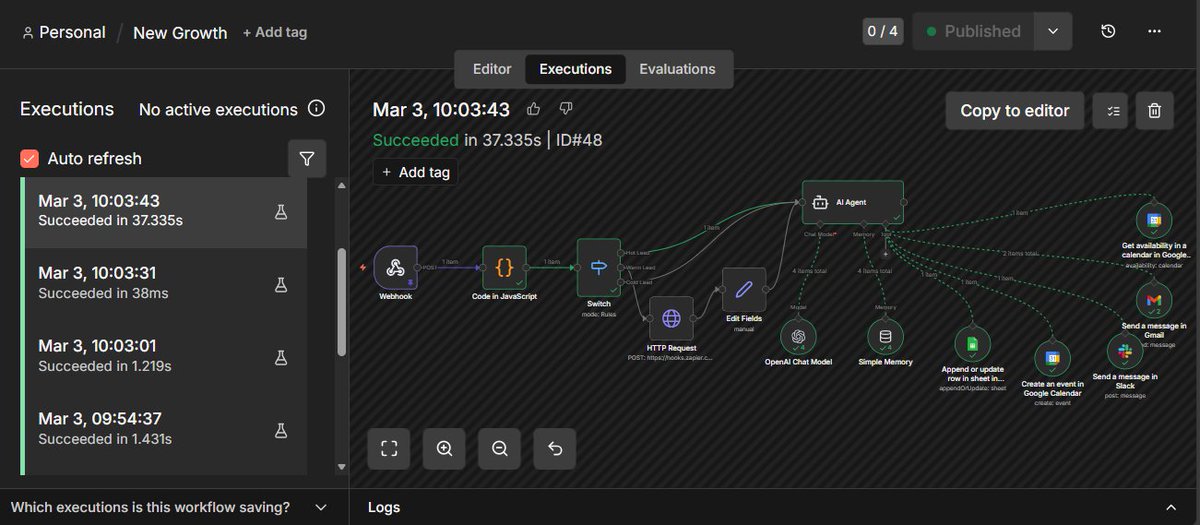The width and height of the screenshot is (1200, 525).
Task: Click the scrollbar down arrow
Action: (x=342, y=466)
